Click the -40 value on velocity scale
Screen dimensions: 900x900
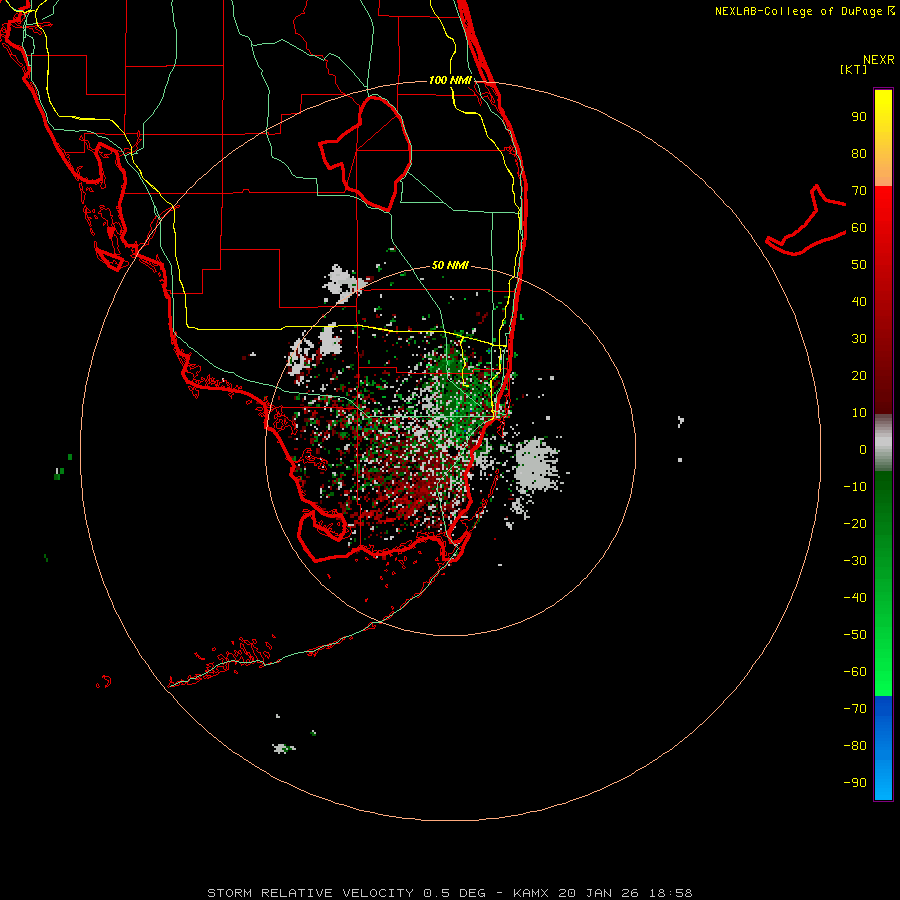855,598
